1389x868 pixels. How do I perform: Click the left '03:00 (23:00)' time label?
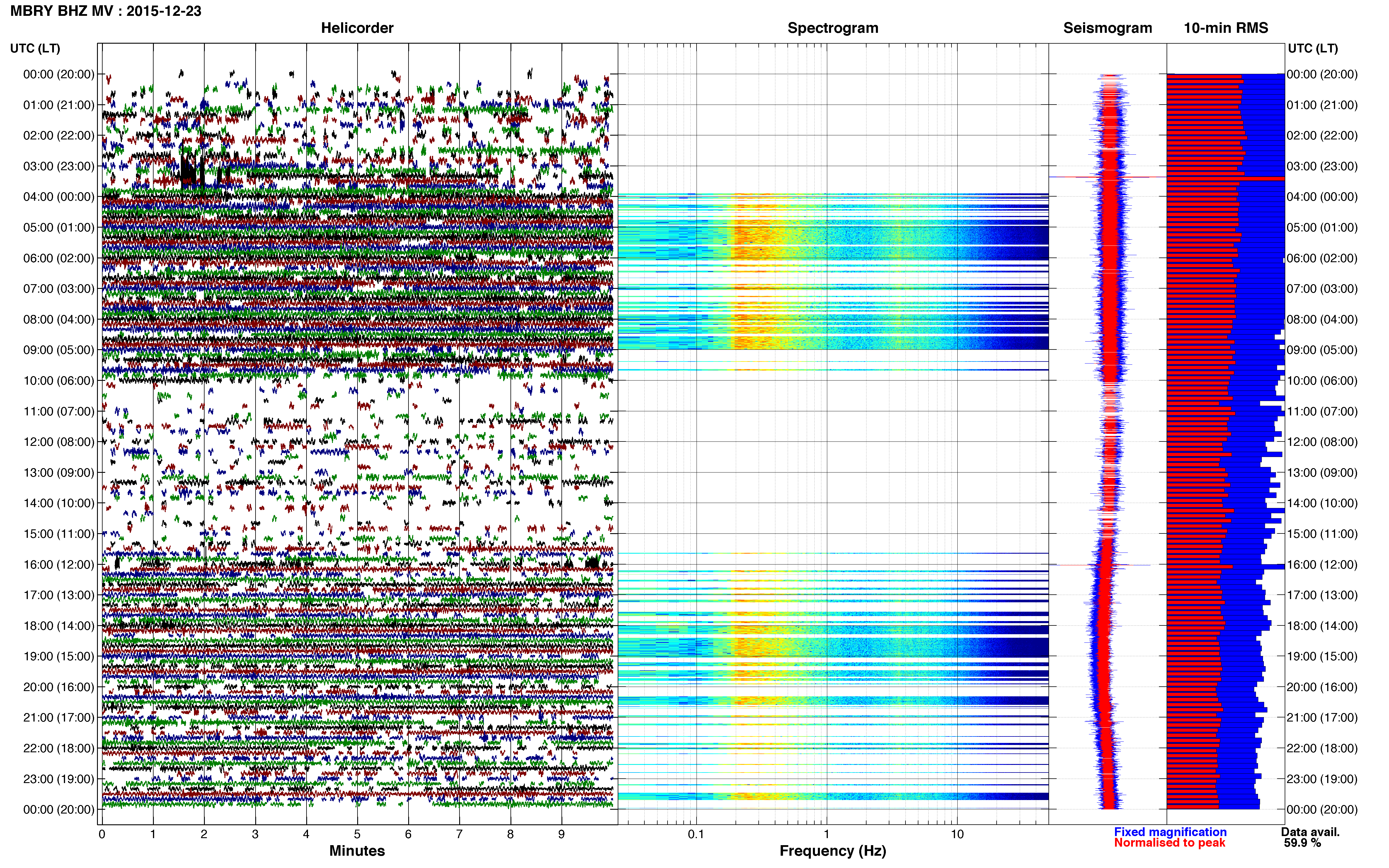[x=59, y=166]
